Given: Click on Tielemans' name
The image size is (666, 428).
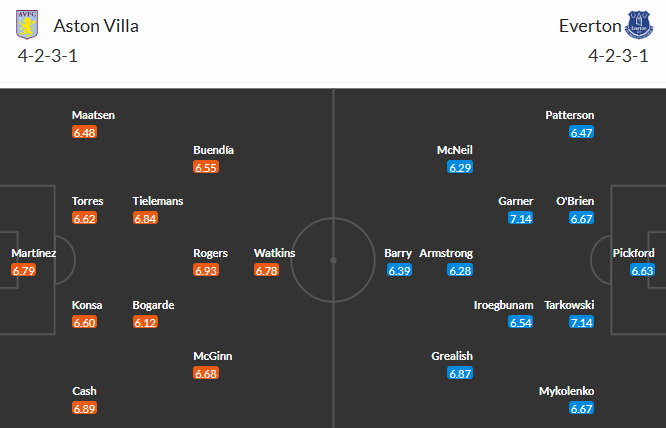Looking at the screenshot, I should [x=158, y=201].
